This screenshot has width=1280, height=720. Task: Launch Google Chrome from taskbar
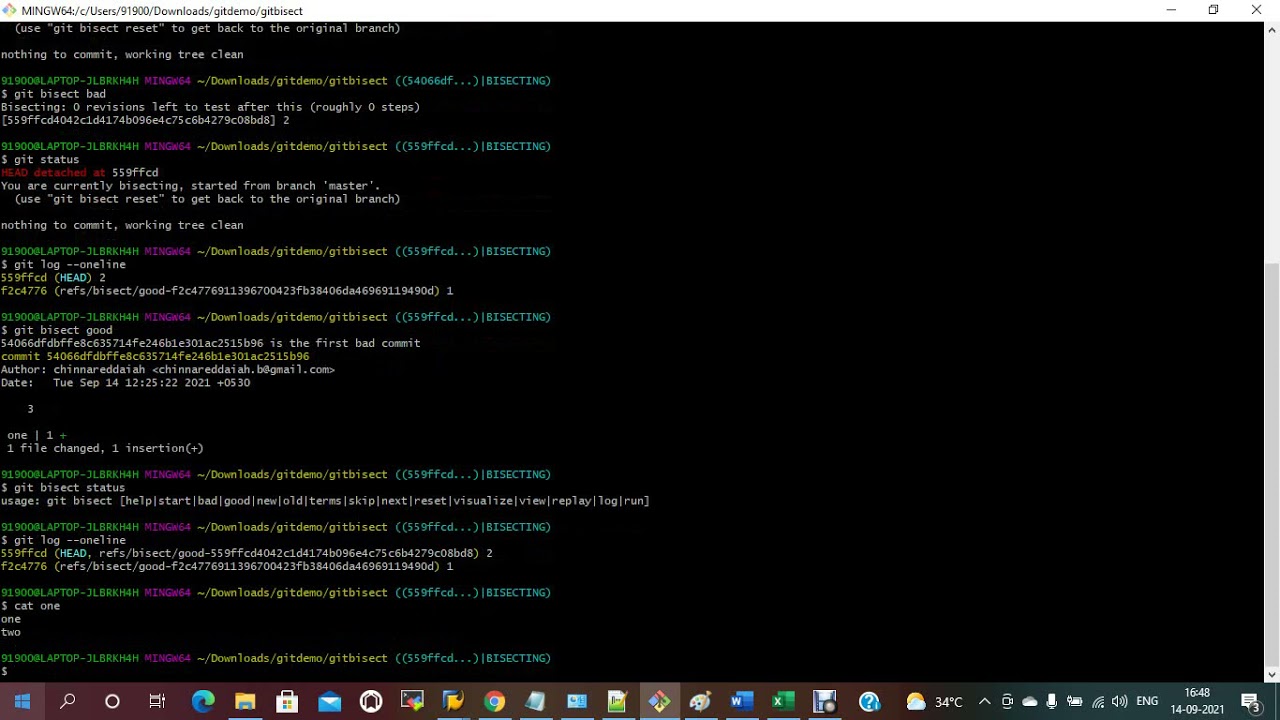(495, 701)
